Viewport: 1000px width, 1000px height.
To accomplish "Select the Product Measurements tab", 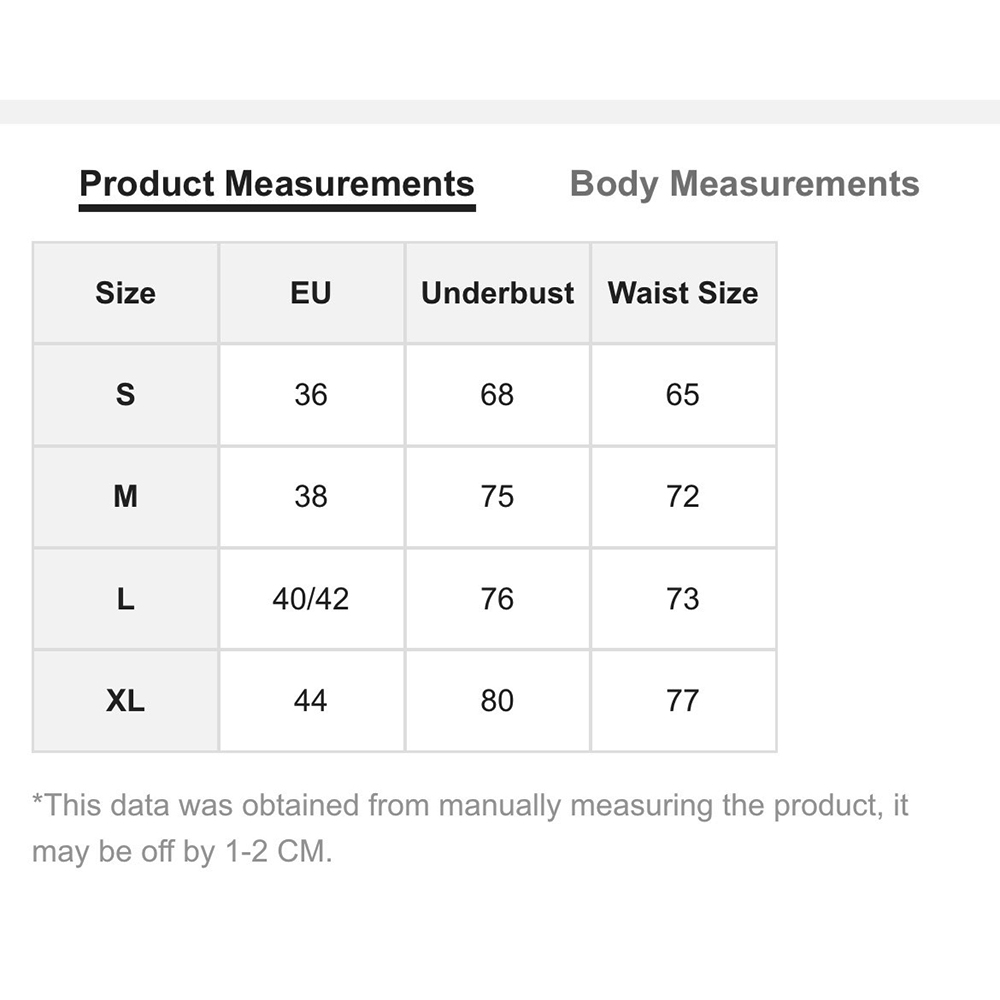I will [x=277, y=188].
